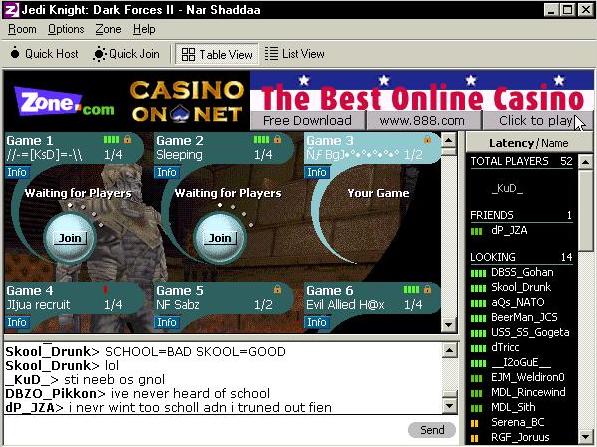Select player BeerMan_JCS
The height and width of the screenshot is (447, 597).
[x=524, y=317]
